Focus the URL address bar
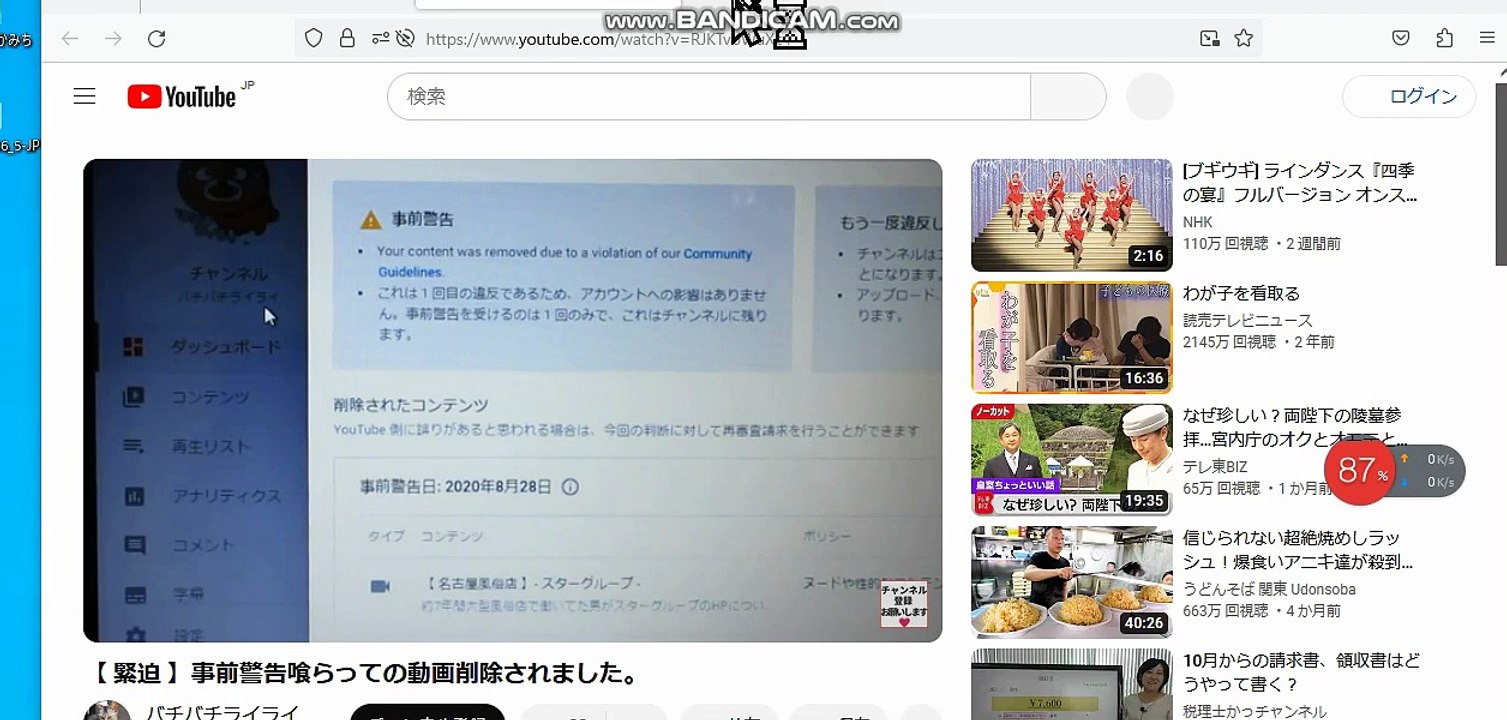The height and width of the screenshot is (720, 1507). point(780,39)
